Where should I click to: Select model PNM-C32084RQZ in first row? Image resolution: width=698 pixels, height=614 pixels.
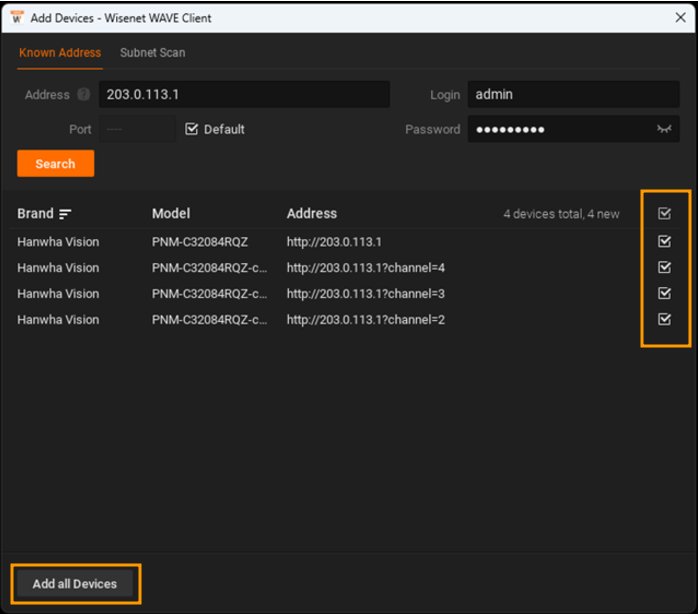coord(199,242)
